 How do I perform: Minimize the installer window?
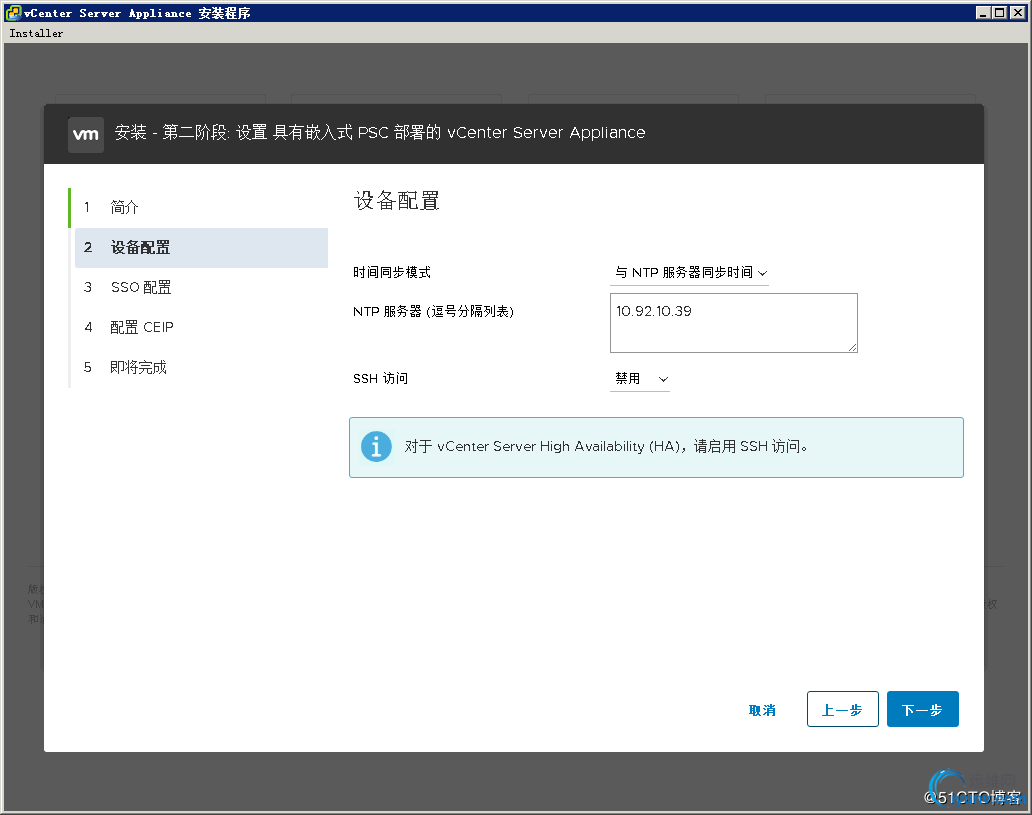click(x=983, y=13)
